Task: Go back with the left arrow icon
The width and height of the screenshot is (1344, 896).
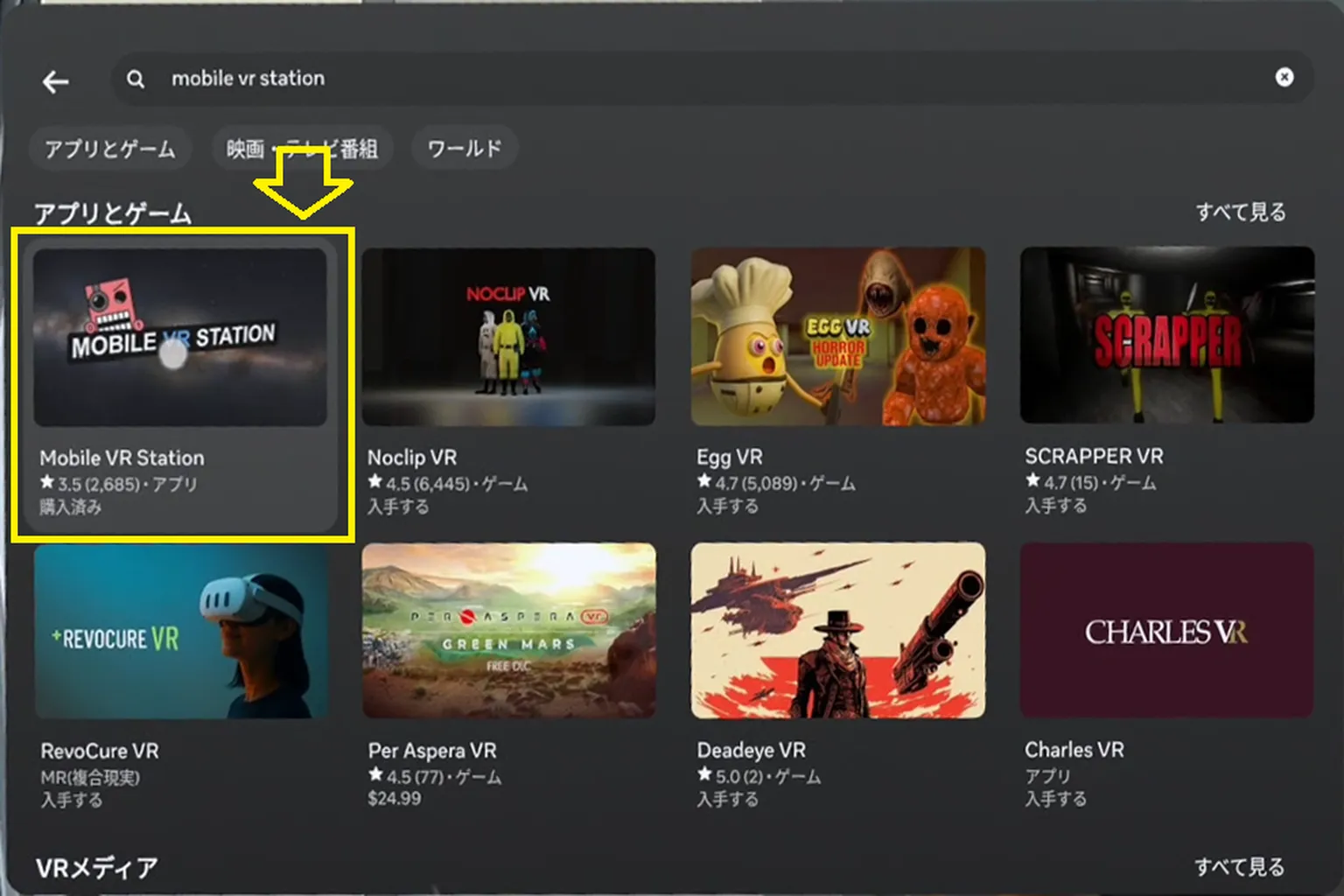Action: coord(56,81)
